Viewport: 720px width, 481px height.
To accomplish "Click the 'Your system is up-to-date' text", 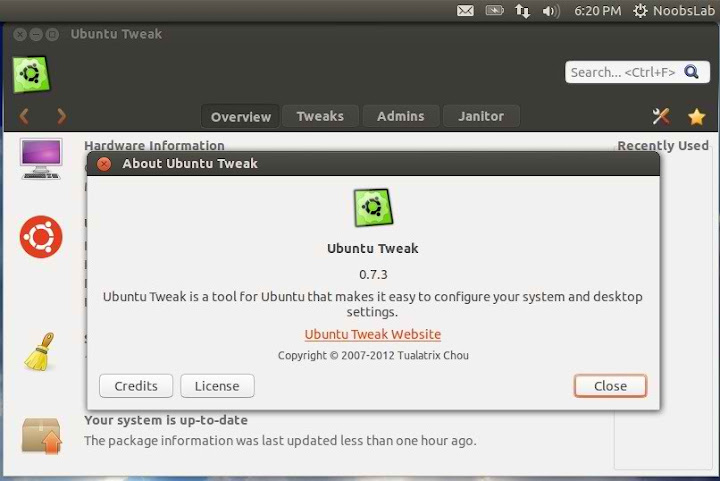I will [x=166, y=420].
